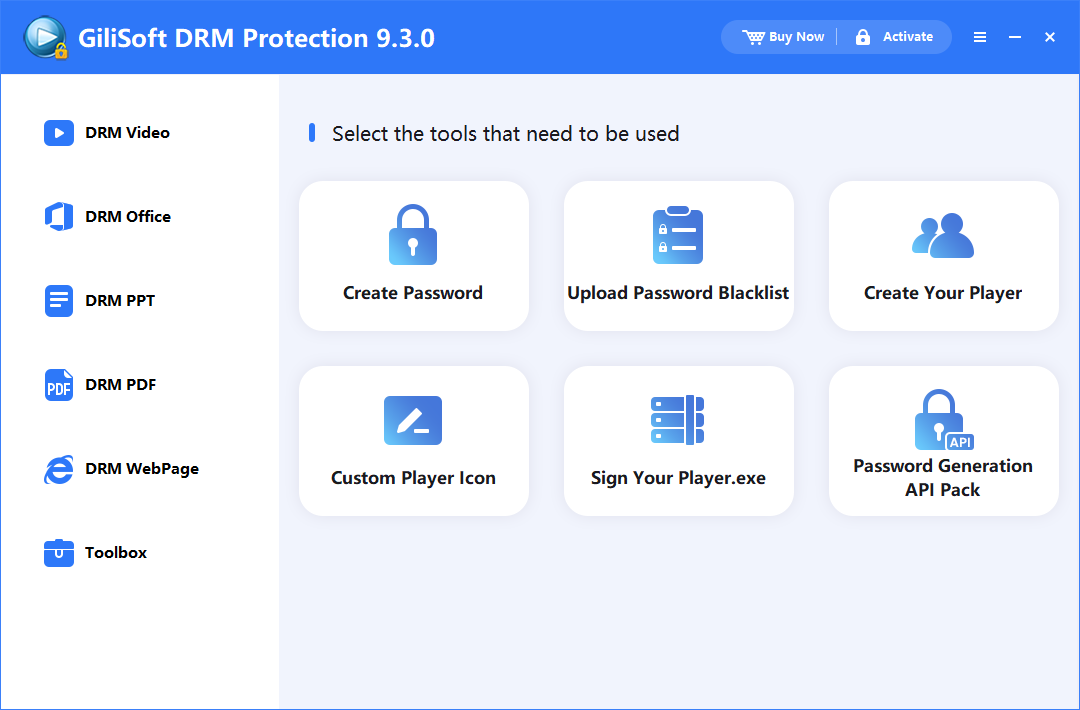Image resolution: width=1080 pixels, height=710 pixels.
Task: Click heading Select the tools that need to be used
Action: (506, 134)
